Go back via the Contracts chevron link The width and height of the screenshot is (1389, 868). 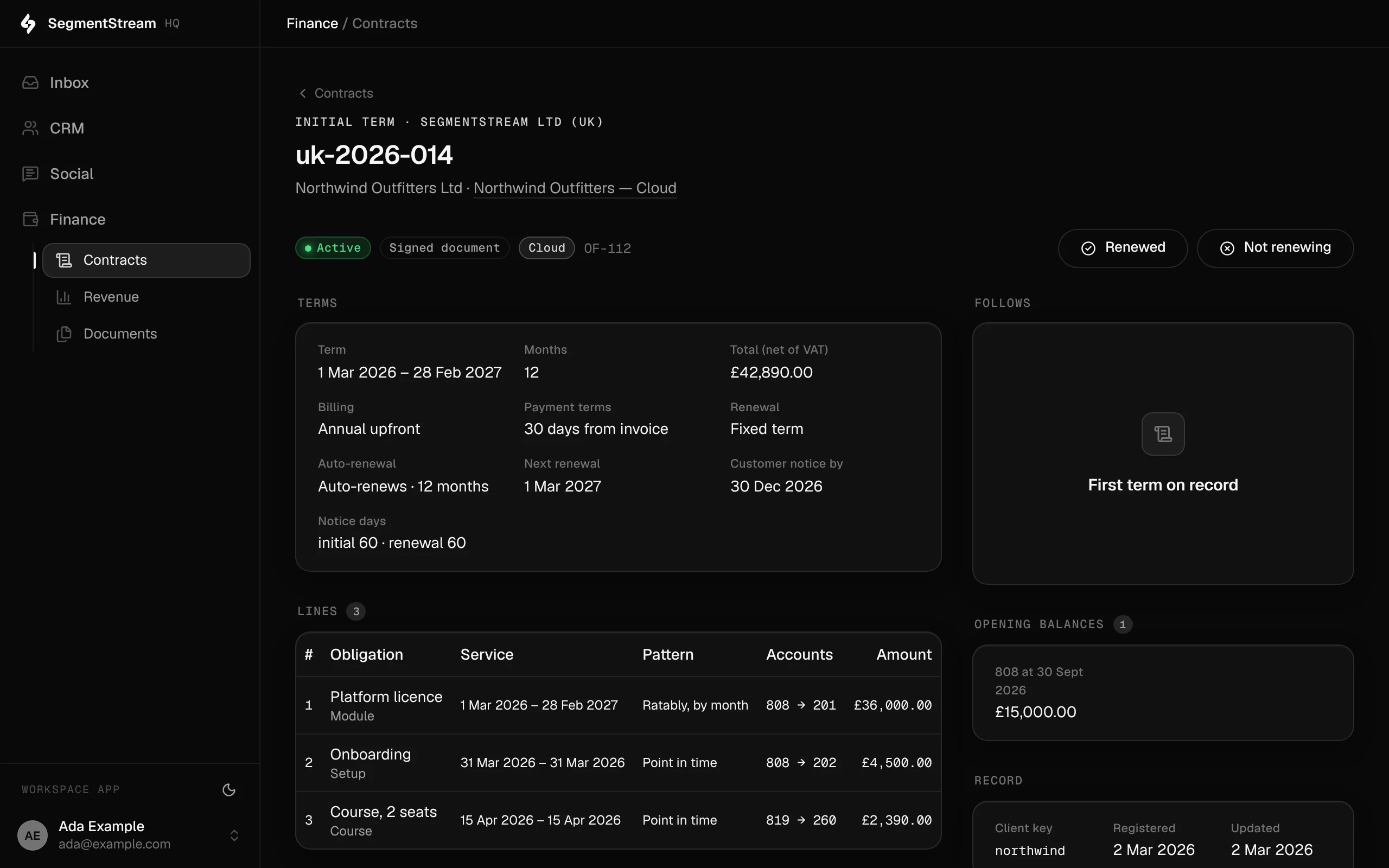click(x=336, y=93)
